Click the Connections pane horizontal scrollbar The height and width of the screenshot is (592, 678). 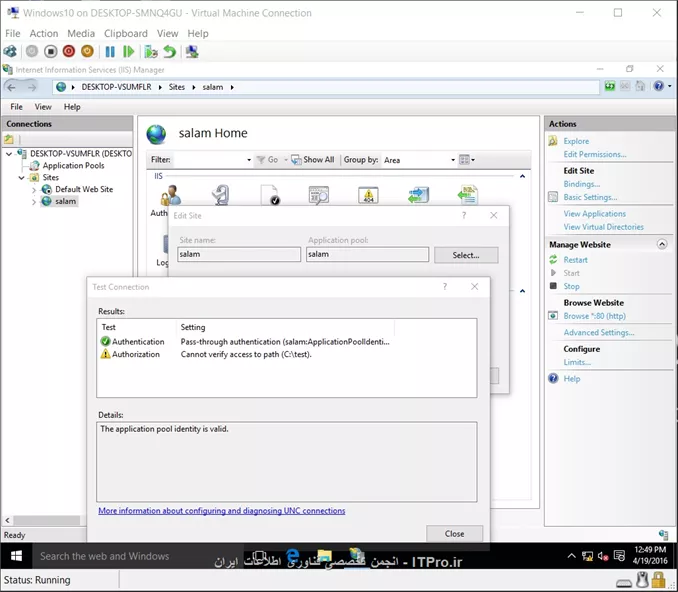point(46,520)
